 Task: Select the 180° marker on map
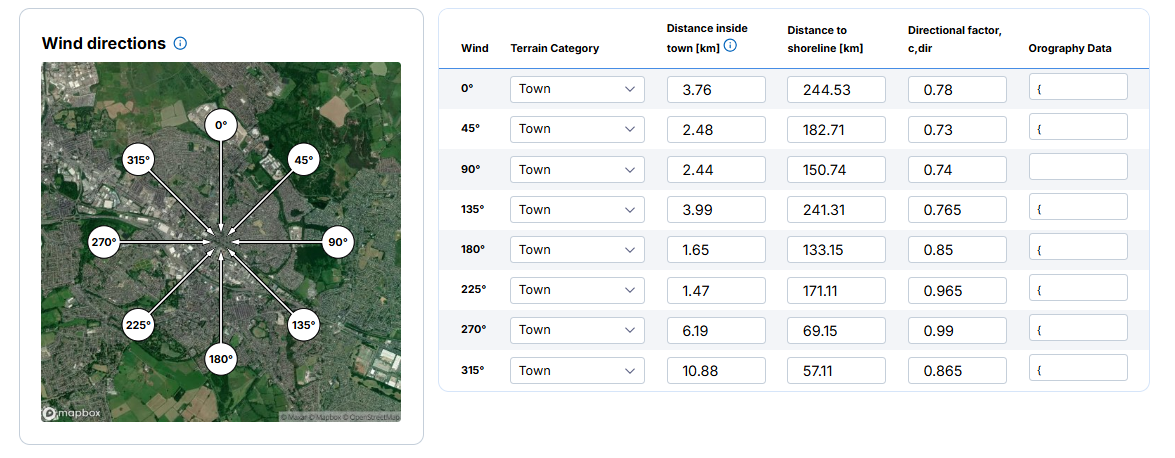point(220,359)
